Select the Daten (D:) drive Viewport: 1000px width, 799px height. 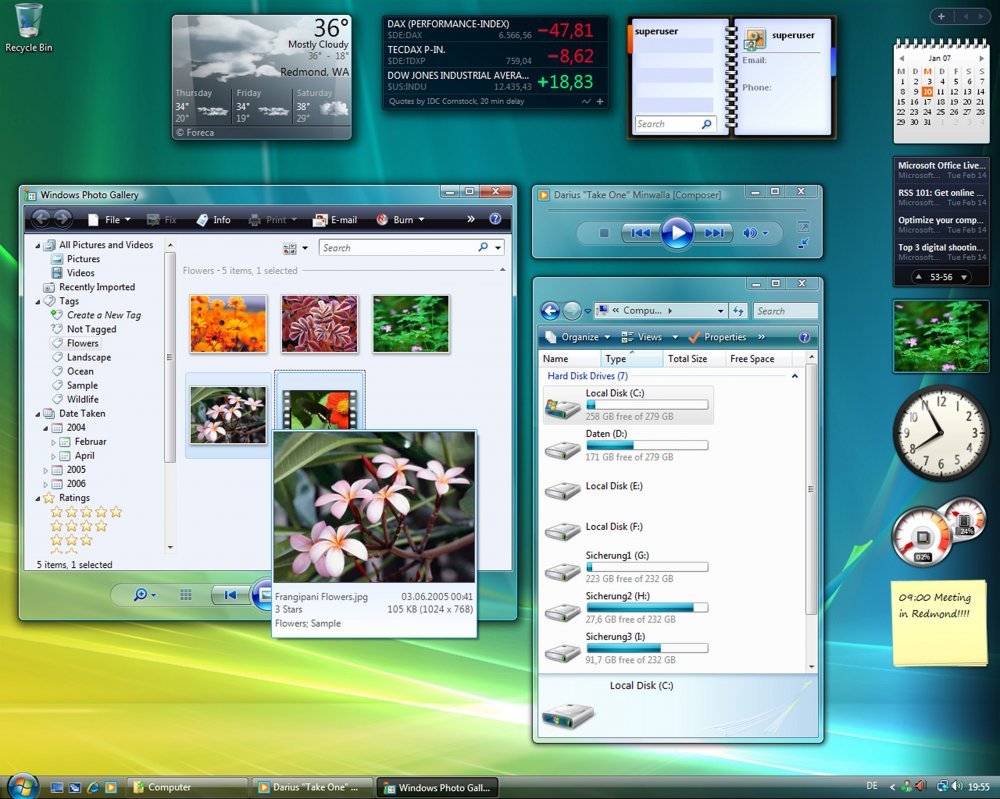tap(628, 445)
